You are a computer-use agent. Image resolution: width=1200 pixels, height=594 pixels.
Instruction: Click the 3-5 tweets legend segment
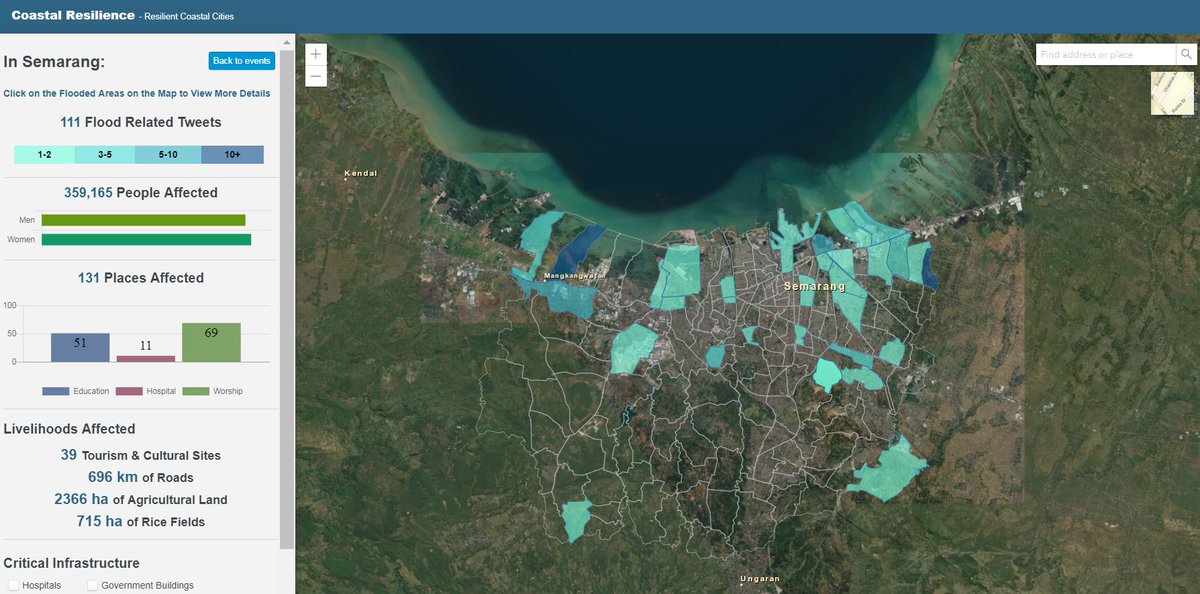tap(105, 154)
